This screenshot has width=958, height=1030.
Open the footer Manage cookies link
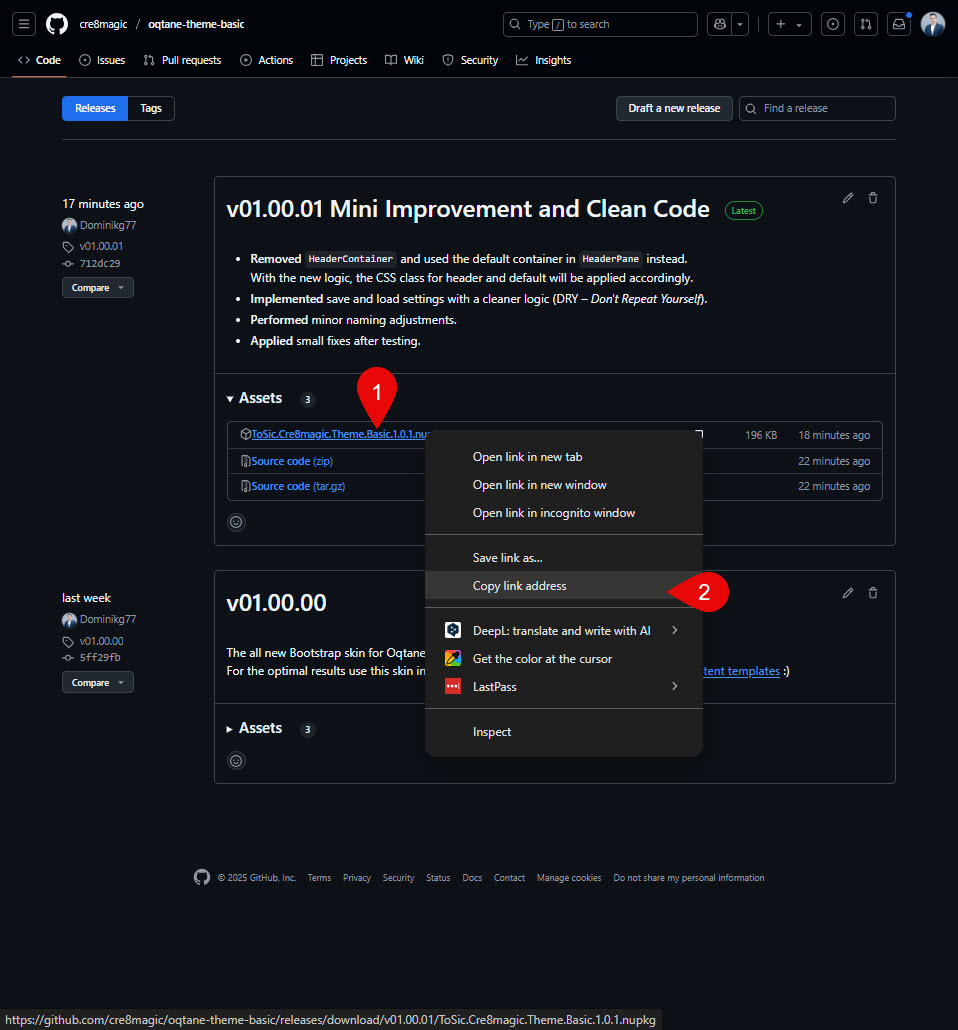pyautogui.click(x=569, y=878)
